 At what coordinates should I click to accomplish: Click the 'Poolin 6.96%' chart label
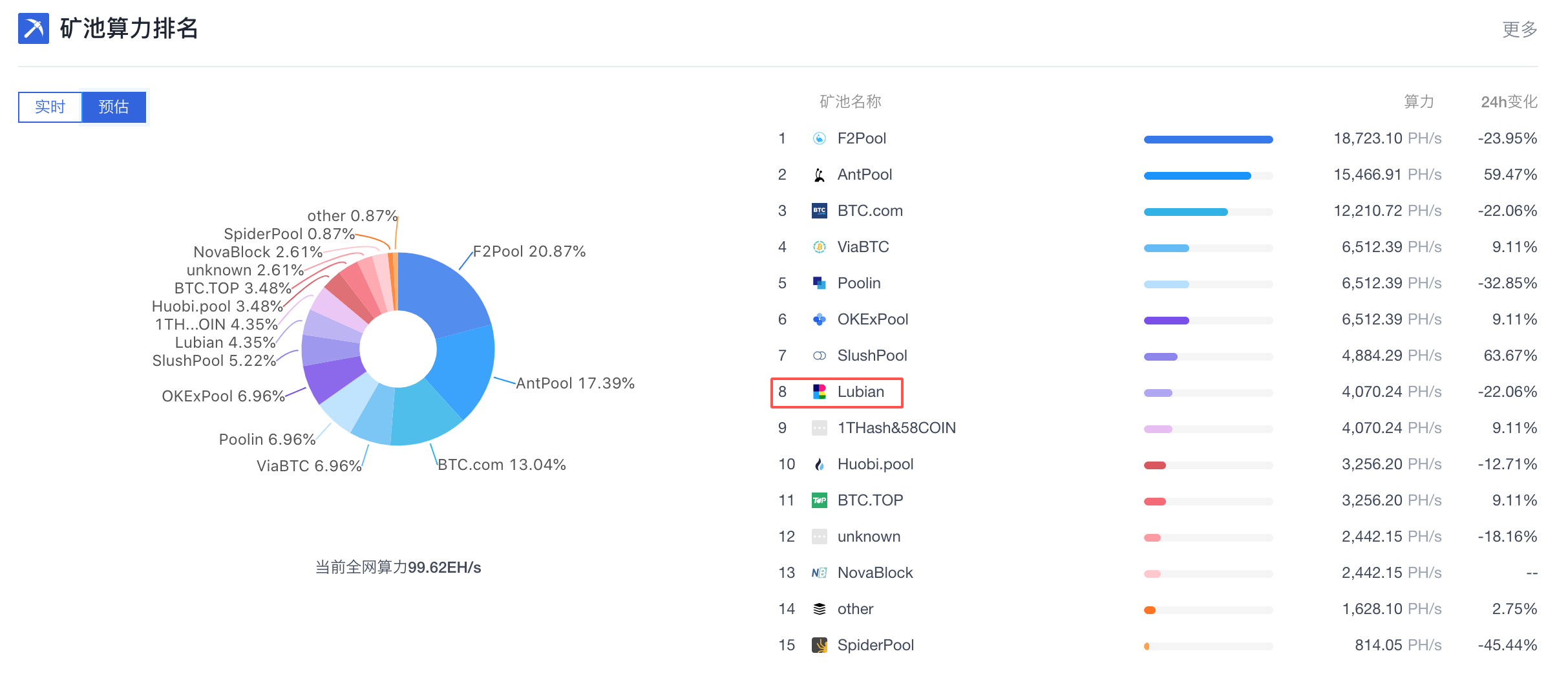[x=267, y=440]
